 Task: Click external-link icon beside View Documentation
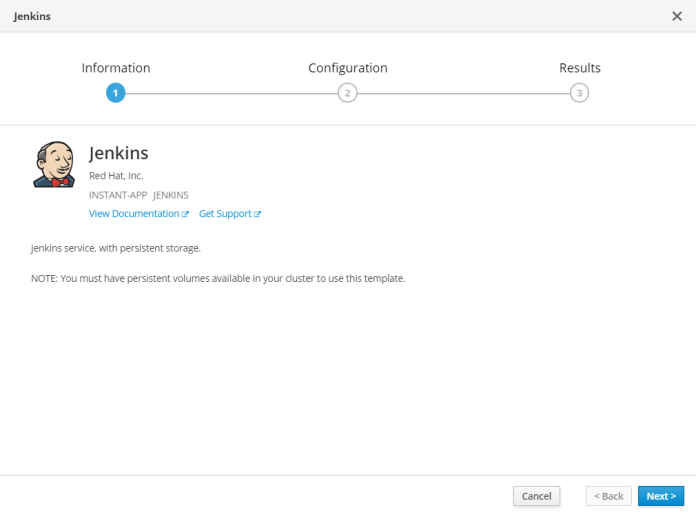[x=185, y=214]
